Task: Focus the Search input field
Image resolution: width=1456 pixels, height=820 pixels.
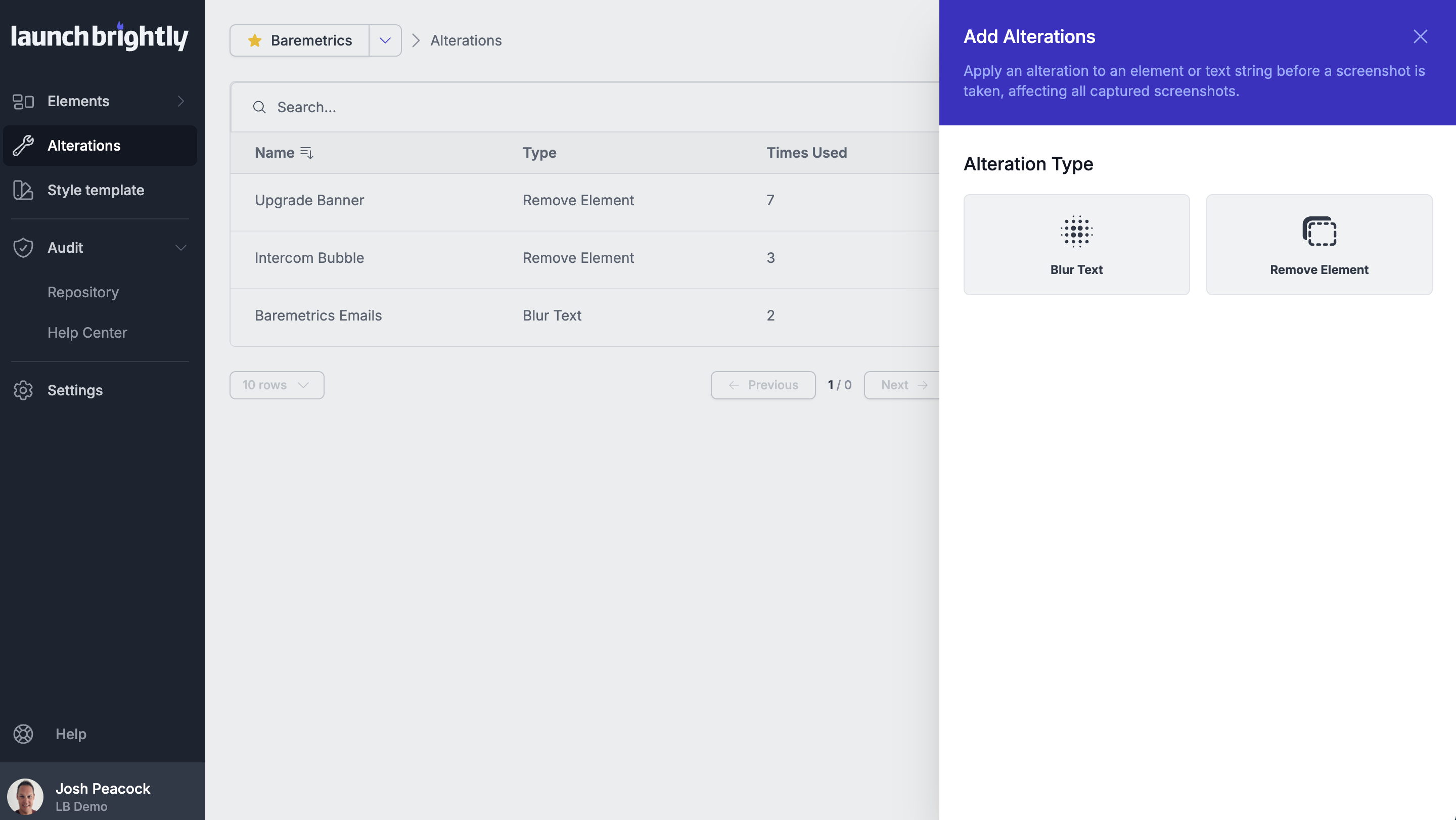Action: [584, 107]
